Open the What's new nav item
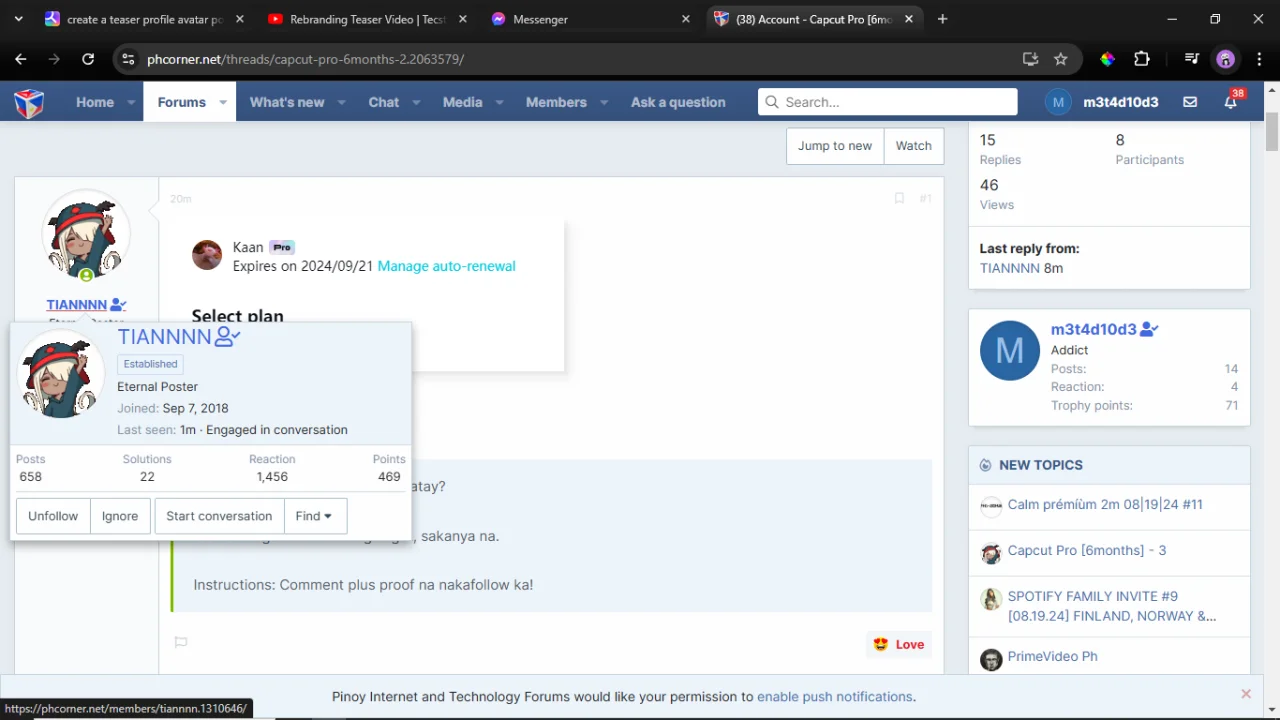The width and height of the screenshot is (1280, 720). point(287,102)
